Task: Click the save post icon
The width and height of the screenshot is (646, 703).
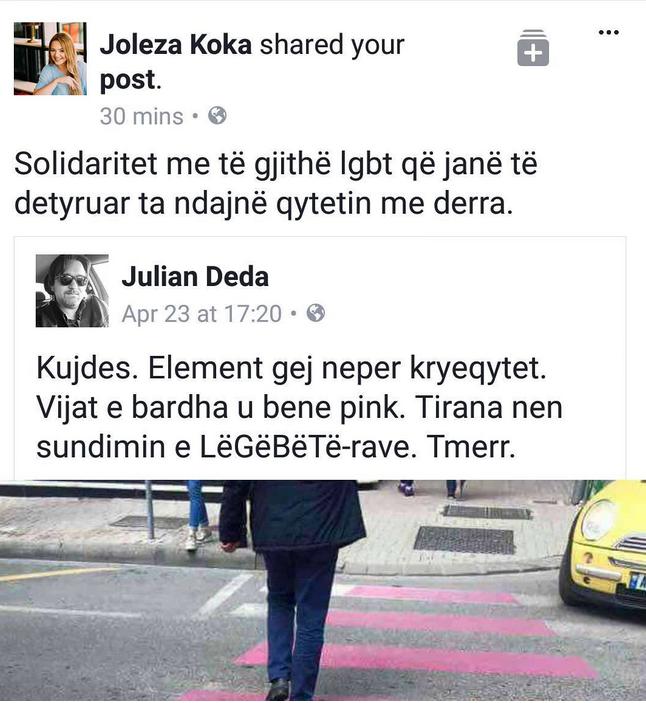Action: click(533, 48)
